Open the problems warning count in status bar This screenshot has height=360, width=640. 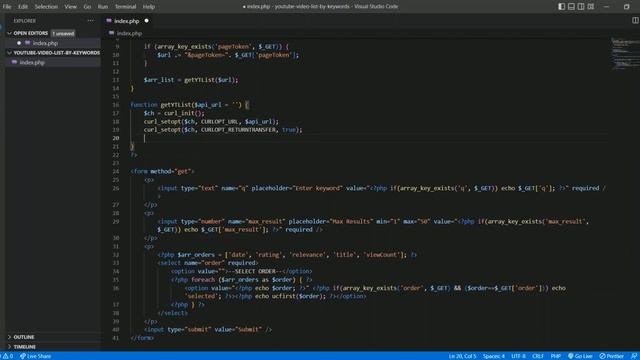coord(8,356)
